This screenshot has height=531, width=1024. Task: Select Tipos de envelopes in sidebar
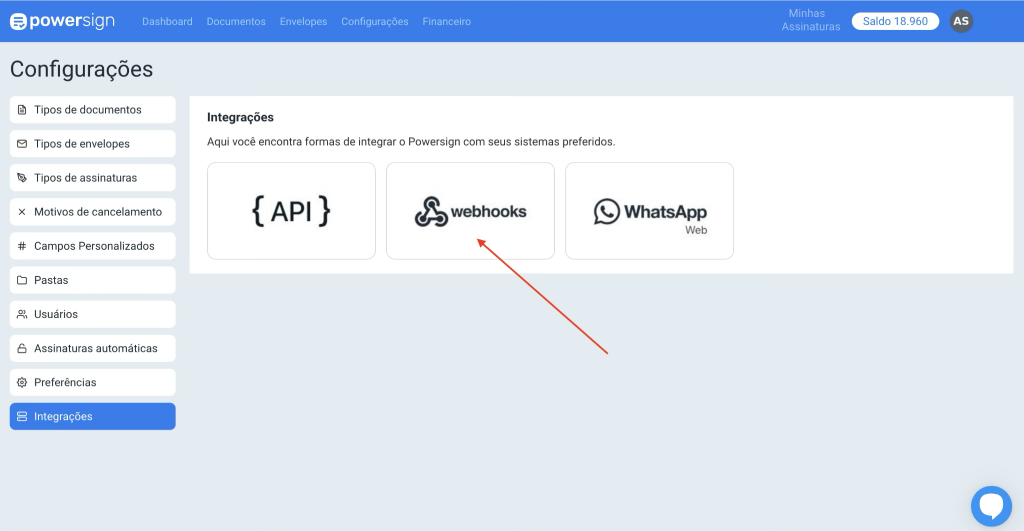(x=93, y=144)
